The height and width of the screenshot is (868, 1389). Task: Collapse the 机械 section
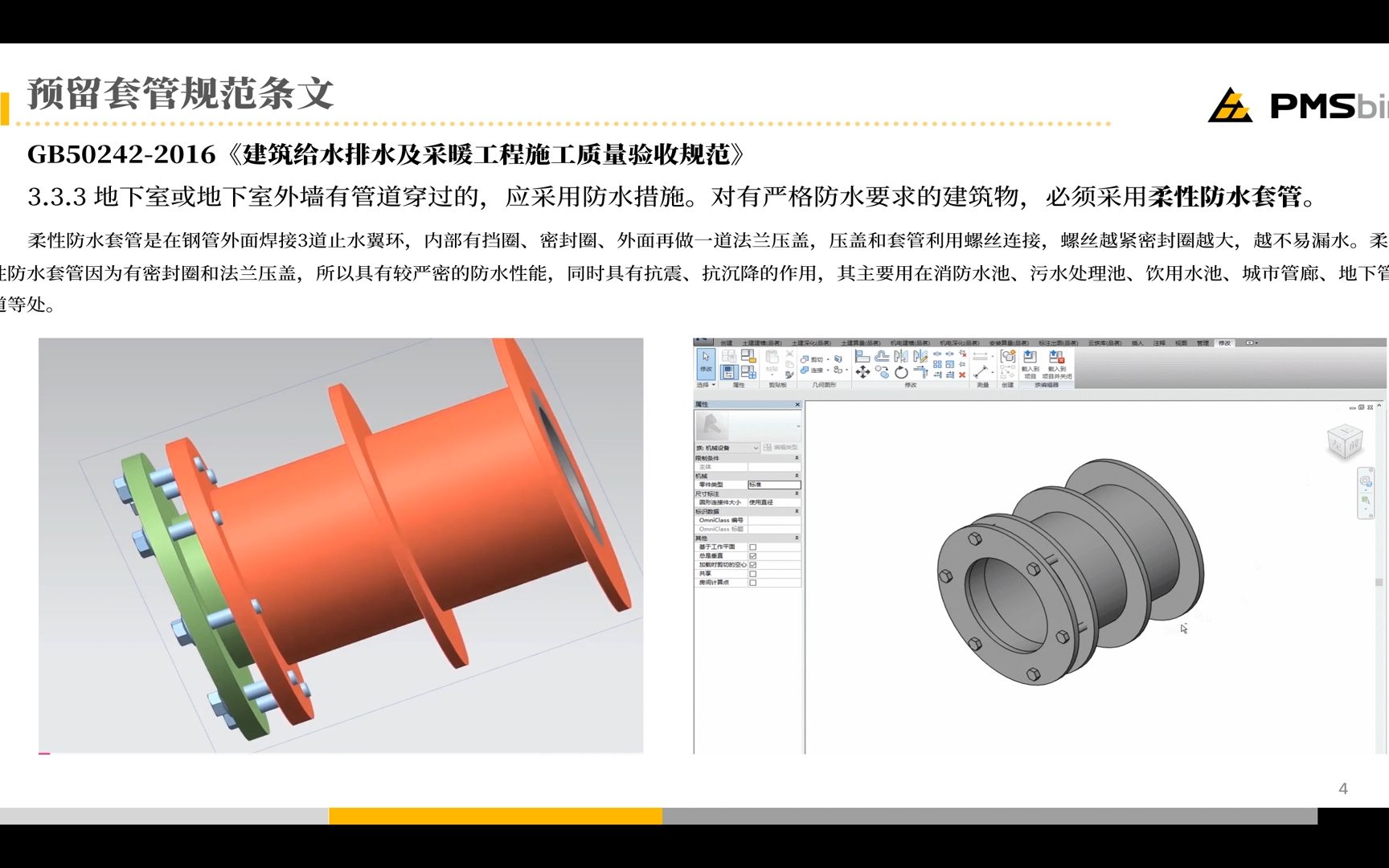click(797, 476)
